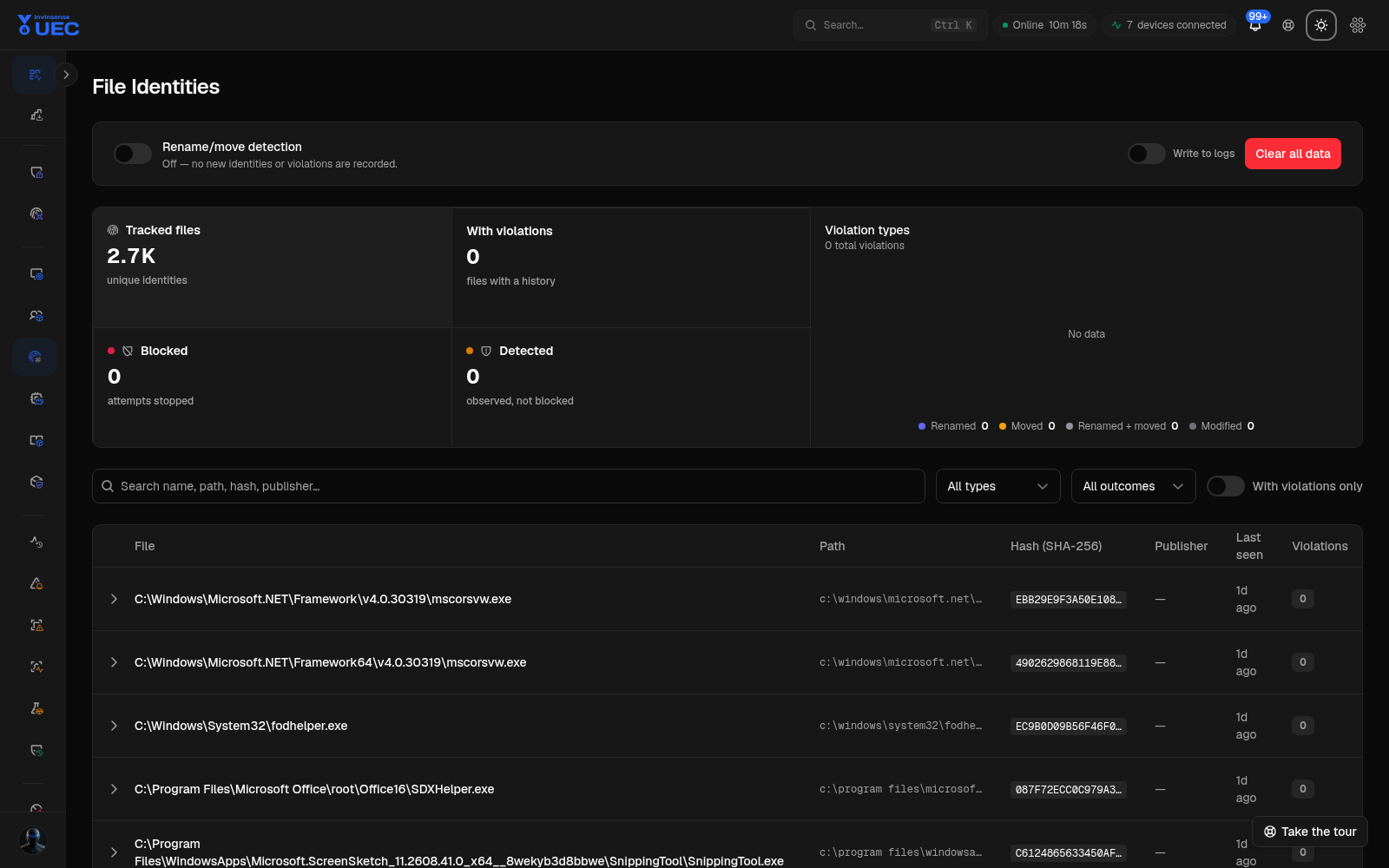This screenshot has height=868, width=1389.
Task: Click the fingerprint icon beside Tracked files
Action: 113,230
